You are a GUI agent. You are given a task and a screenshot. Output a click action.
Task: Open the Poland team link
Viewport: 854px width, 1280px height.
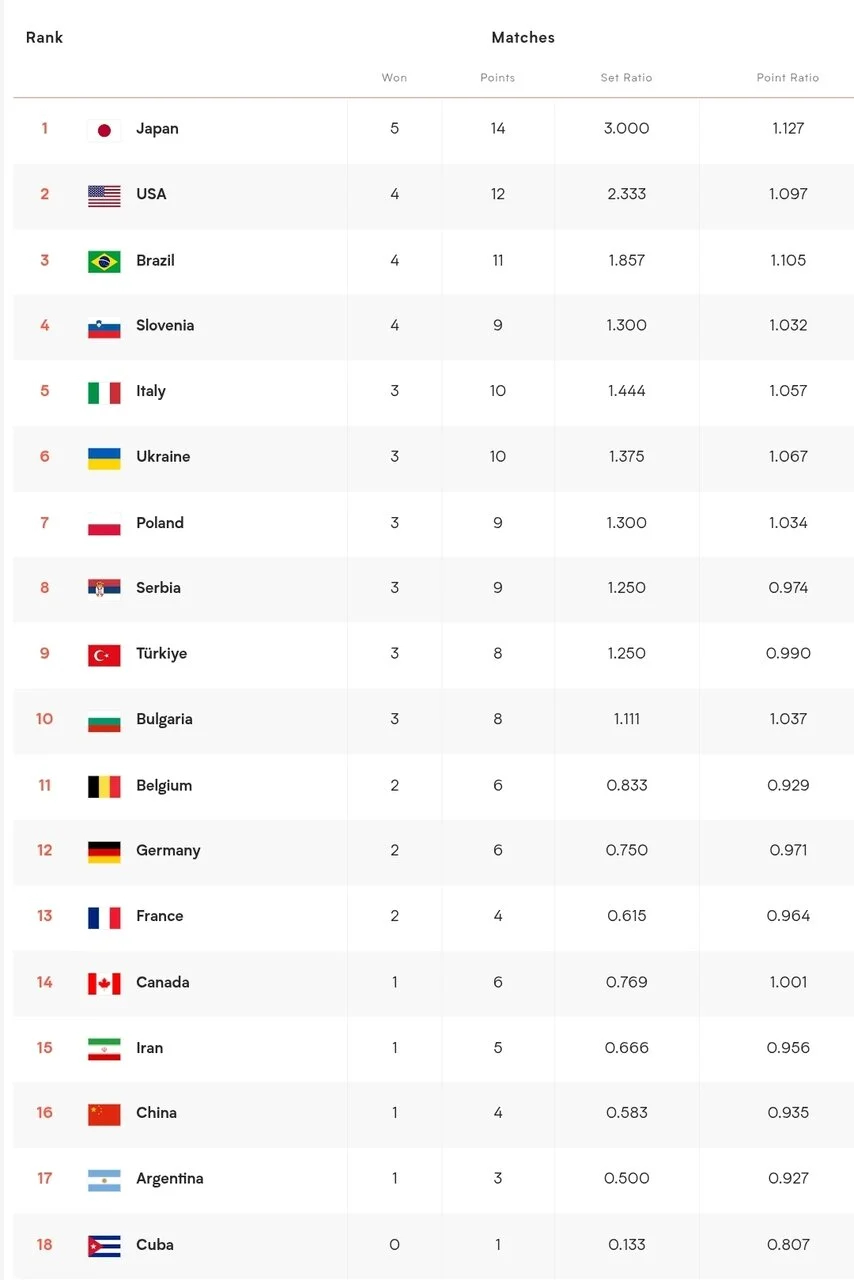(x=160, y=523)
